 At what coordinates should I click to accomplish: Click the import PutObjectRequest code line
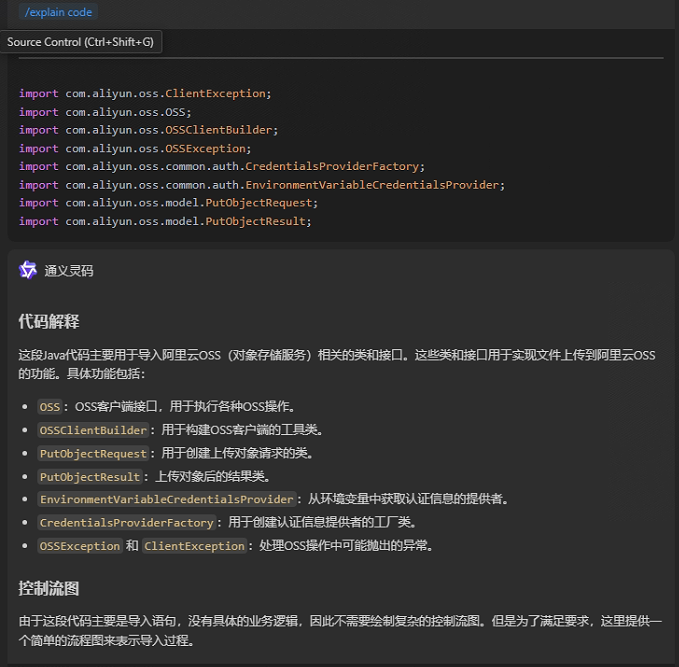point(168,203)
